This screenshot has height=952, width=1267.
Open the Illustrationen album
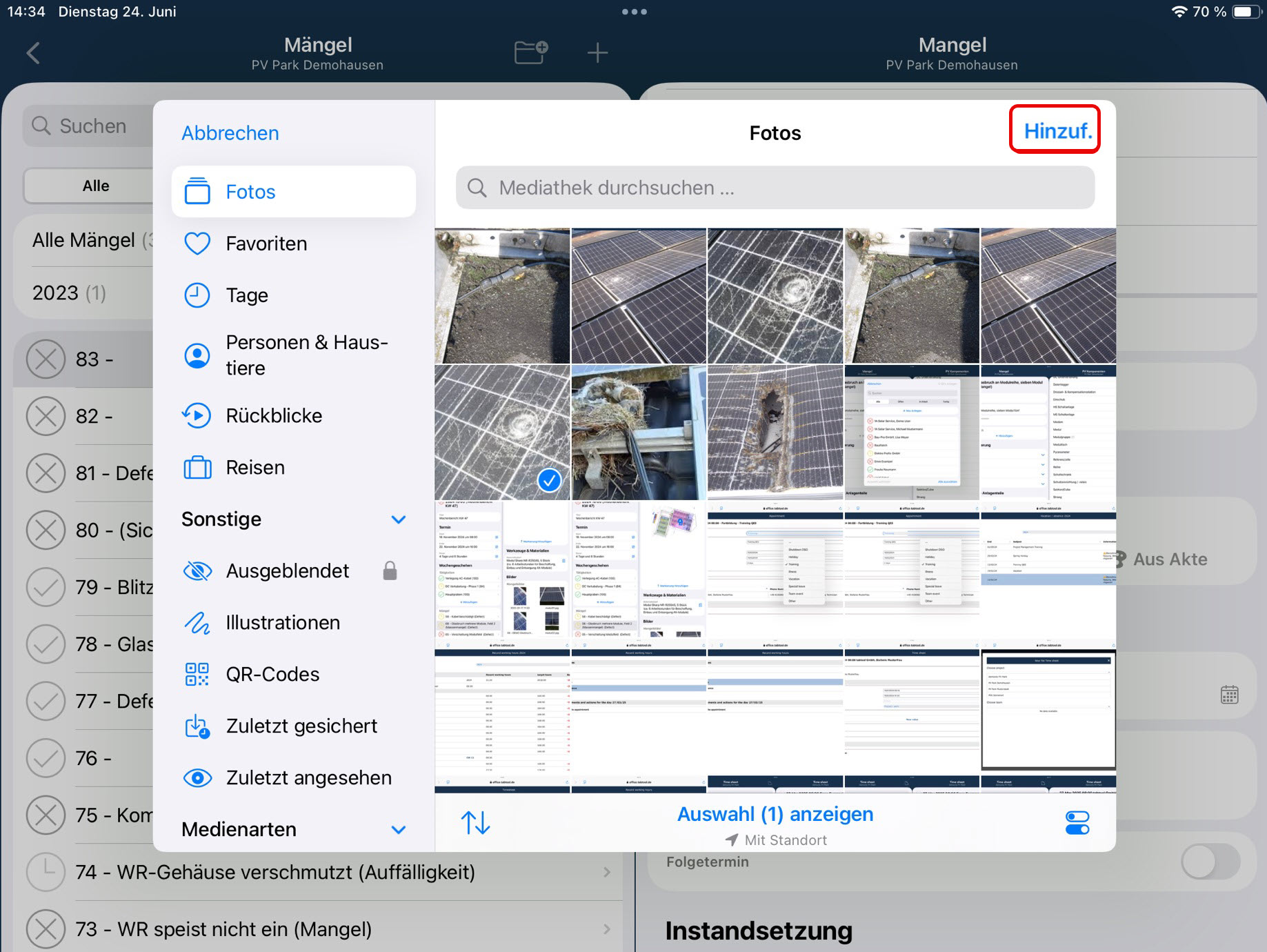click(x=294, y=622)
